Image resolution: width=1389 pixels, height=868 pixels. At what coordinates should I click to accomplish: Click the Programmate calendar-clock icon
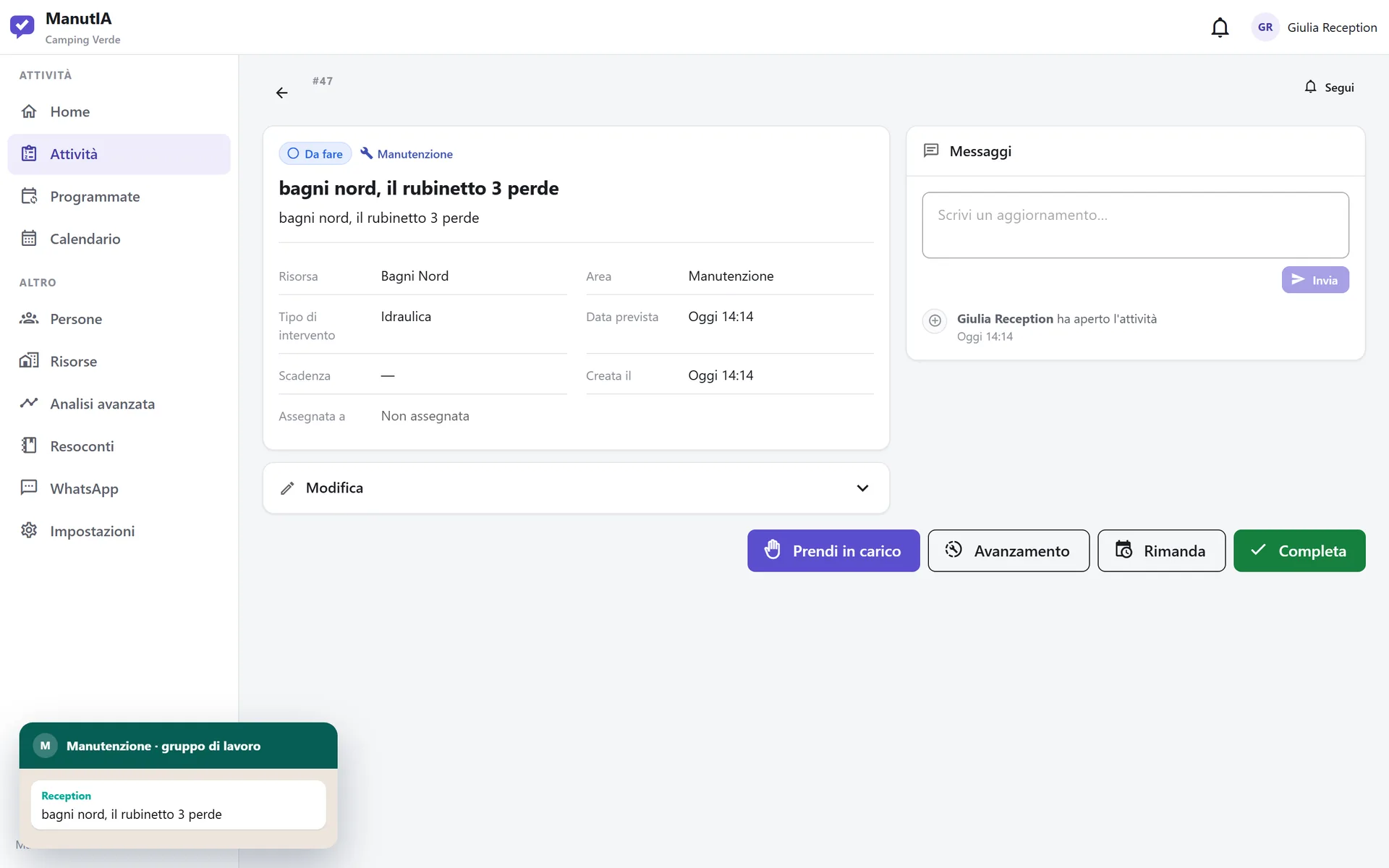29,196
